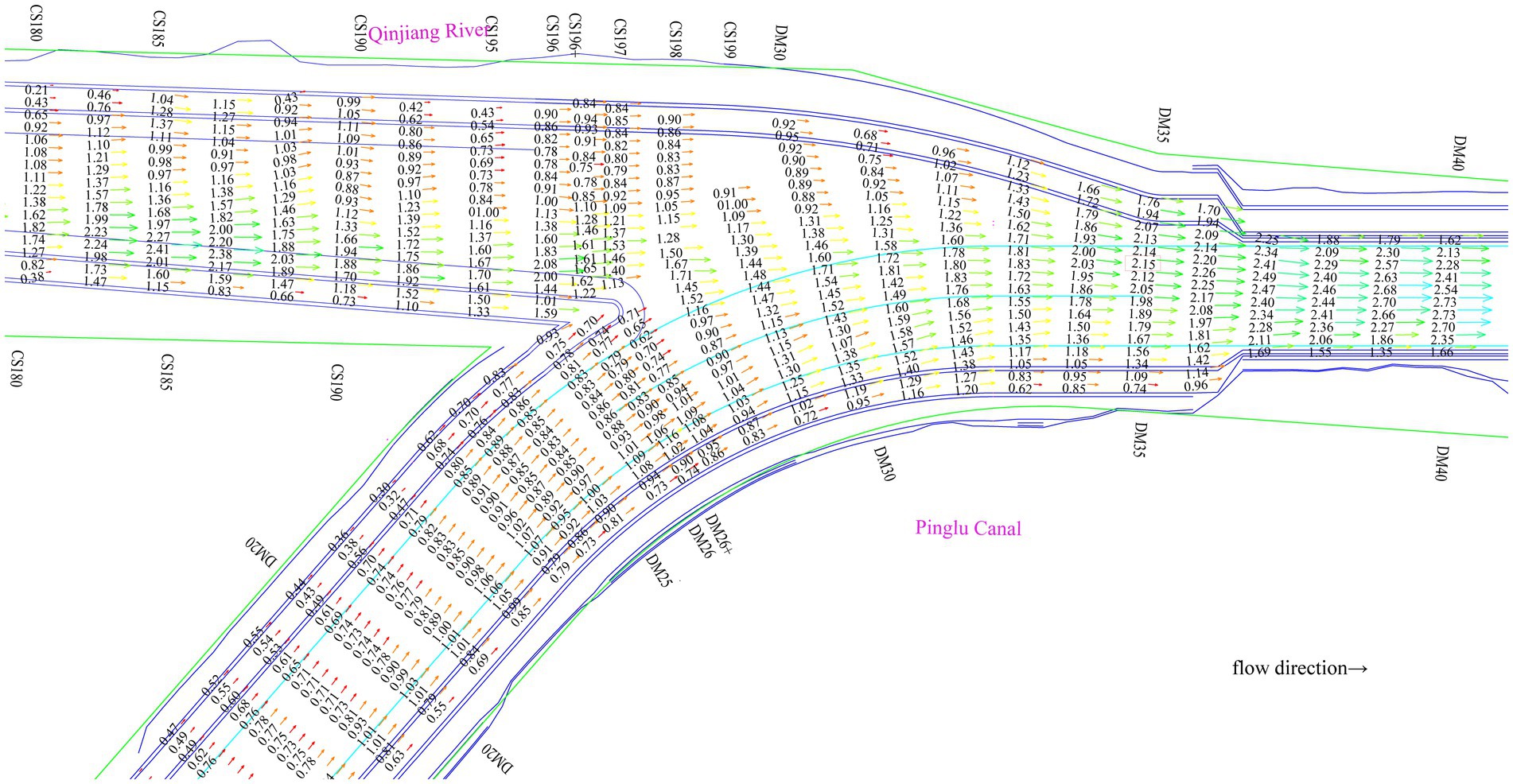Screen dimensions: 1513x784
Task: Click DM35 label above the channel
Action: (x=1163, y=125)
